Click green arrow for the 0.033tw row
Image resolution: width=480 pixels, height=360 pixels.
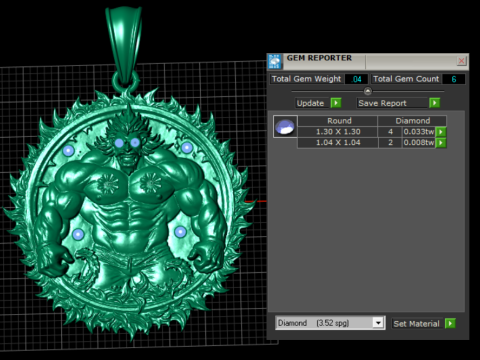click(441, 132)
